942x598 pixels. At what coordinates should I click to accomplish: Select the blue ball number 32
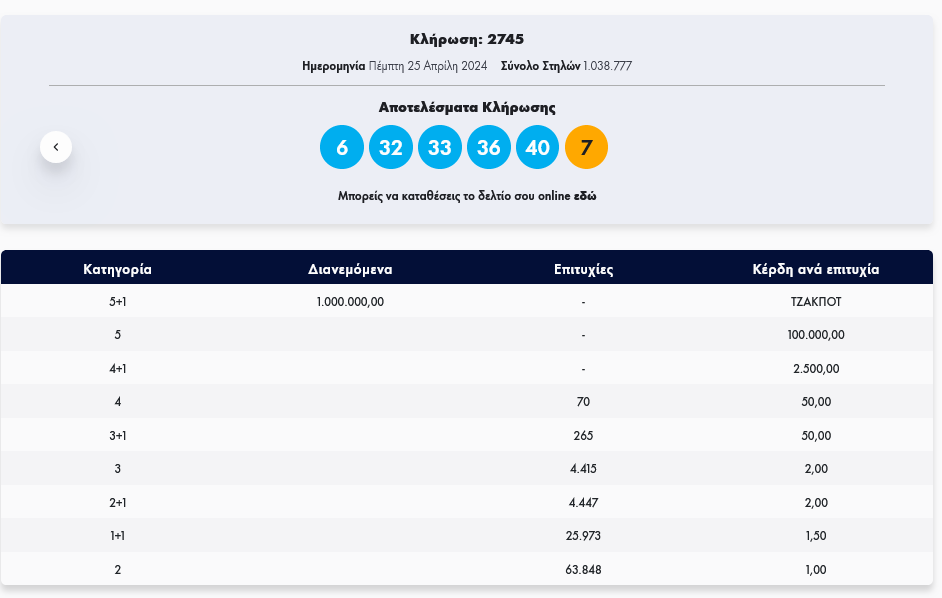[390, 148]
